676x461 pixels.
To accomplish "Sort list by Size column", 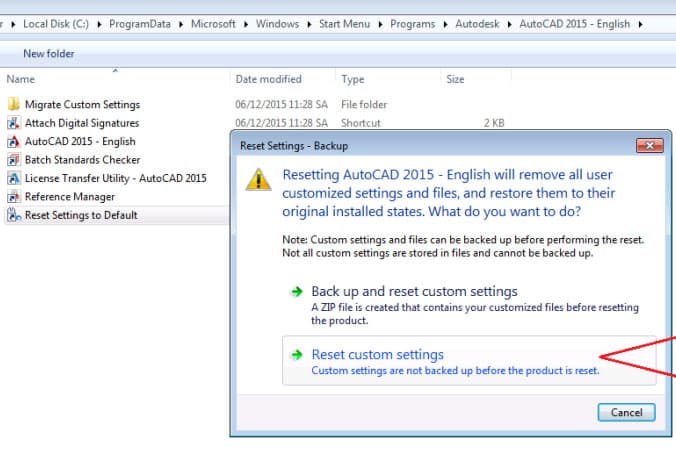I will [x=455, y=79].
